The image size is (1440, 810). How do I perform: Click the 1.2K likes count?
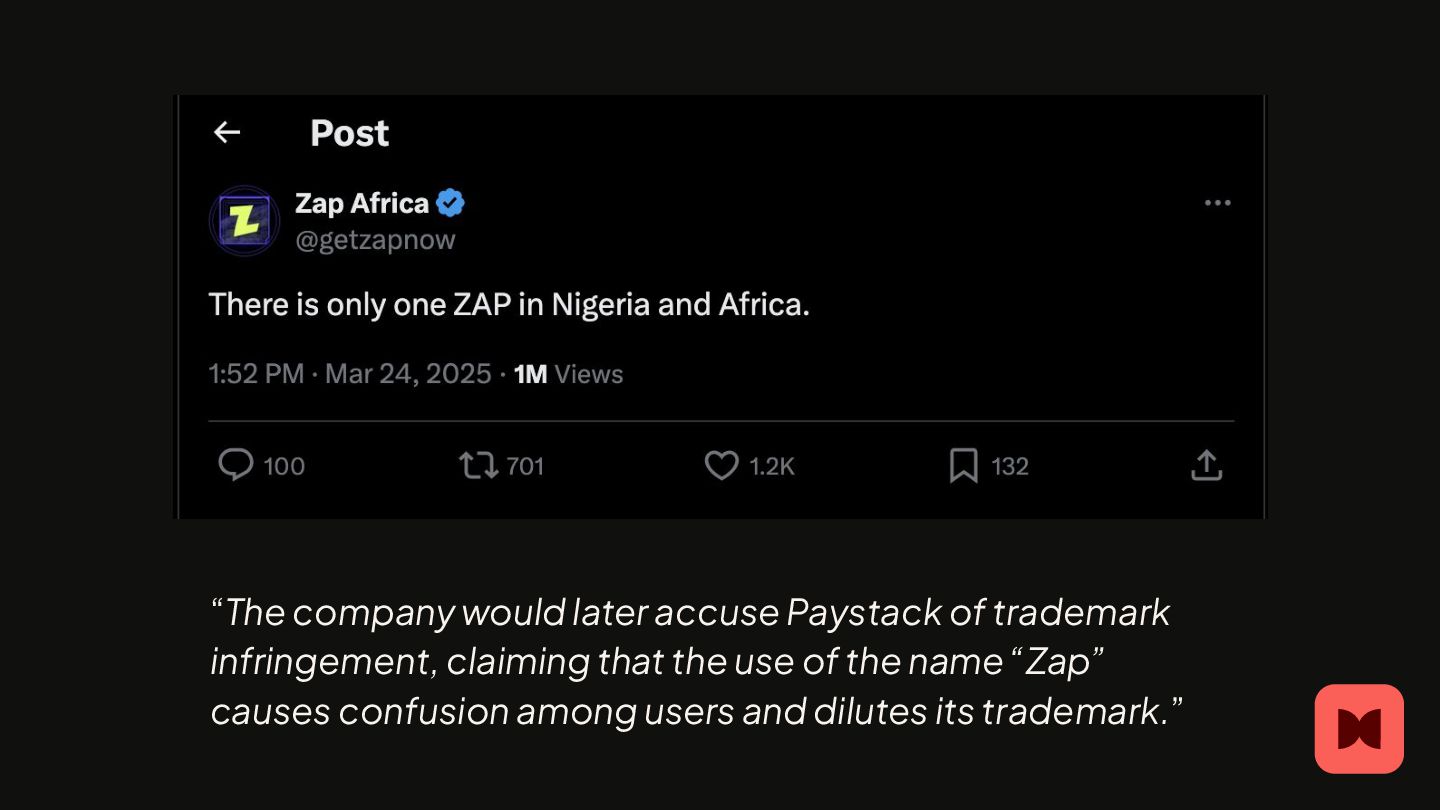click(772, 466)
